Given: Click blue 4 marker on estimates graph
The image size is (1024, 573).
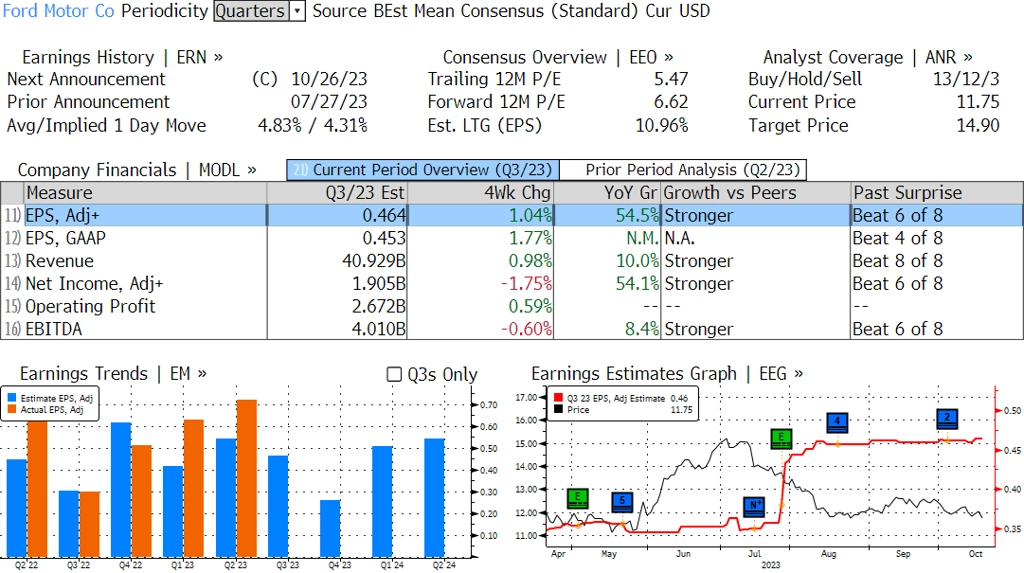Looking at the screenshot, I should point(837,423).
